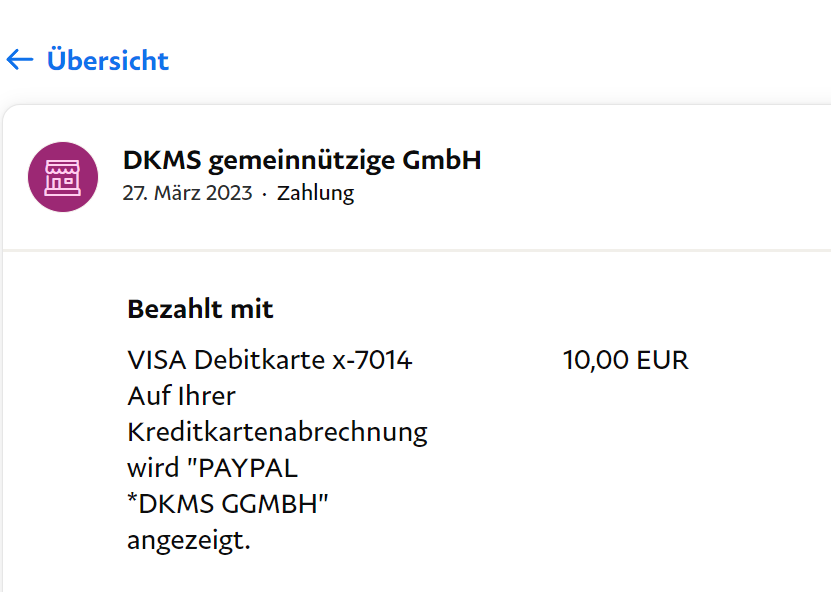
Task: Click the word Kreditkartenabrechnung
Action: (x=277, y=433)
